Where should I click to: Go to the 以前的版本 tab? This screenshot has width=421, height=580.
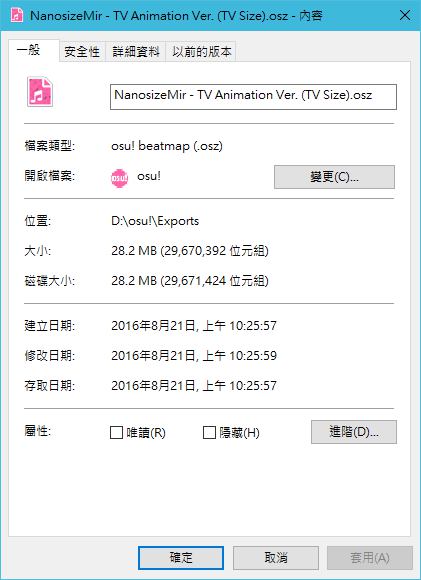click(x=201, y=51)
